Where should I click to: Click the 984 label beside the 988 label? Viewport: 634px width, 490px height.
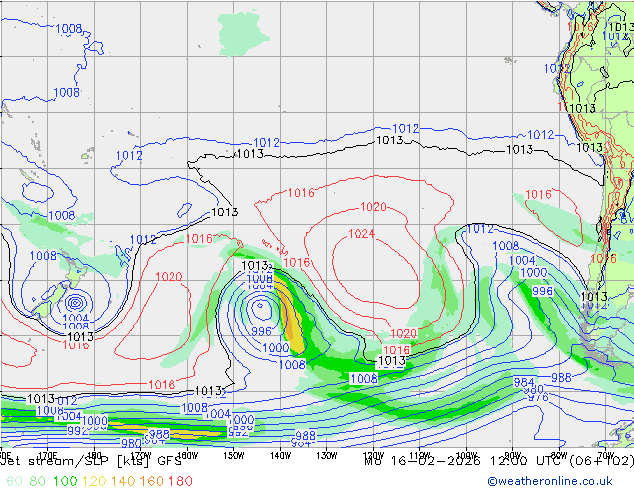click(524, 382)
